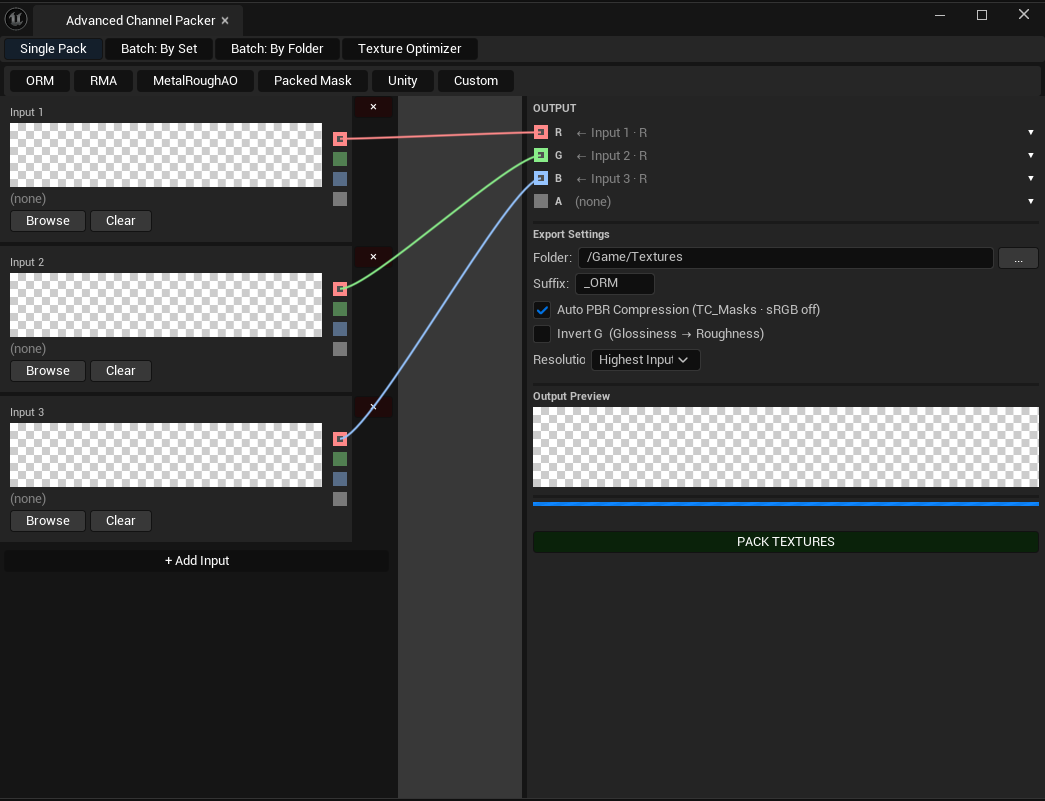The width and height of the screenshot is (1045, 801).
Task: Click Input 3 green channel pin
Action: click(x=340, y=458)
